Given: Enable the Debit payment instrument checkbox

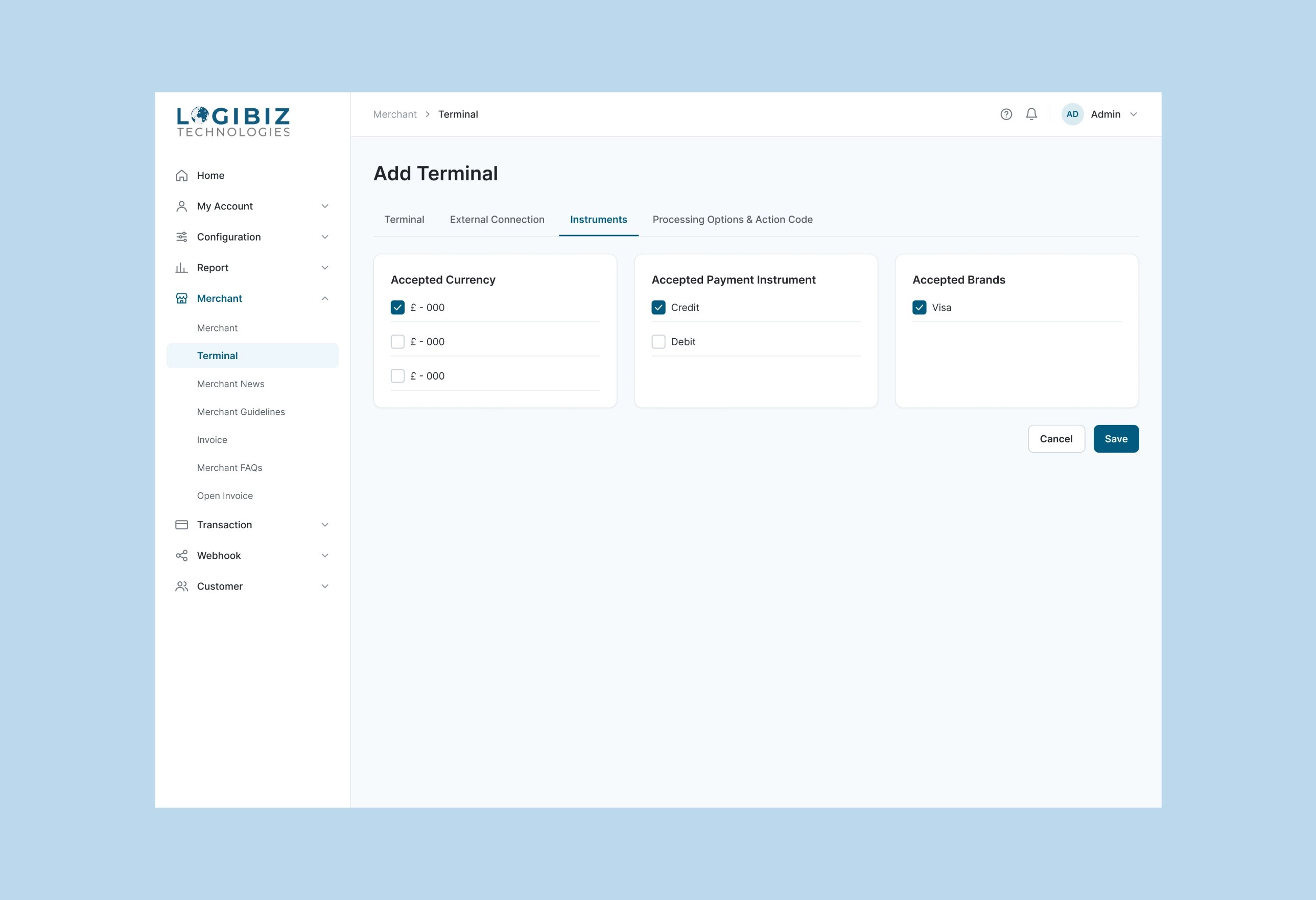Looking at the screenshot, I should [x=659, y=342].
